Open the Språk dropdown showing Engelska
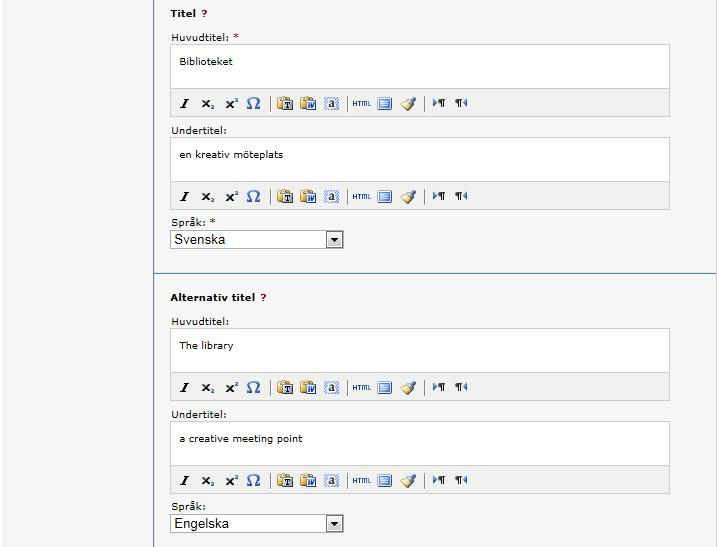Screen dimensions: 717x547 pos(257,524)
